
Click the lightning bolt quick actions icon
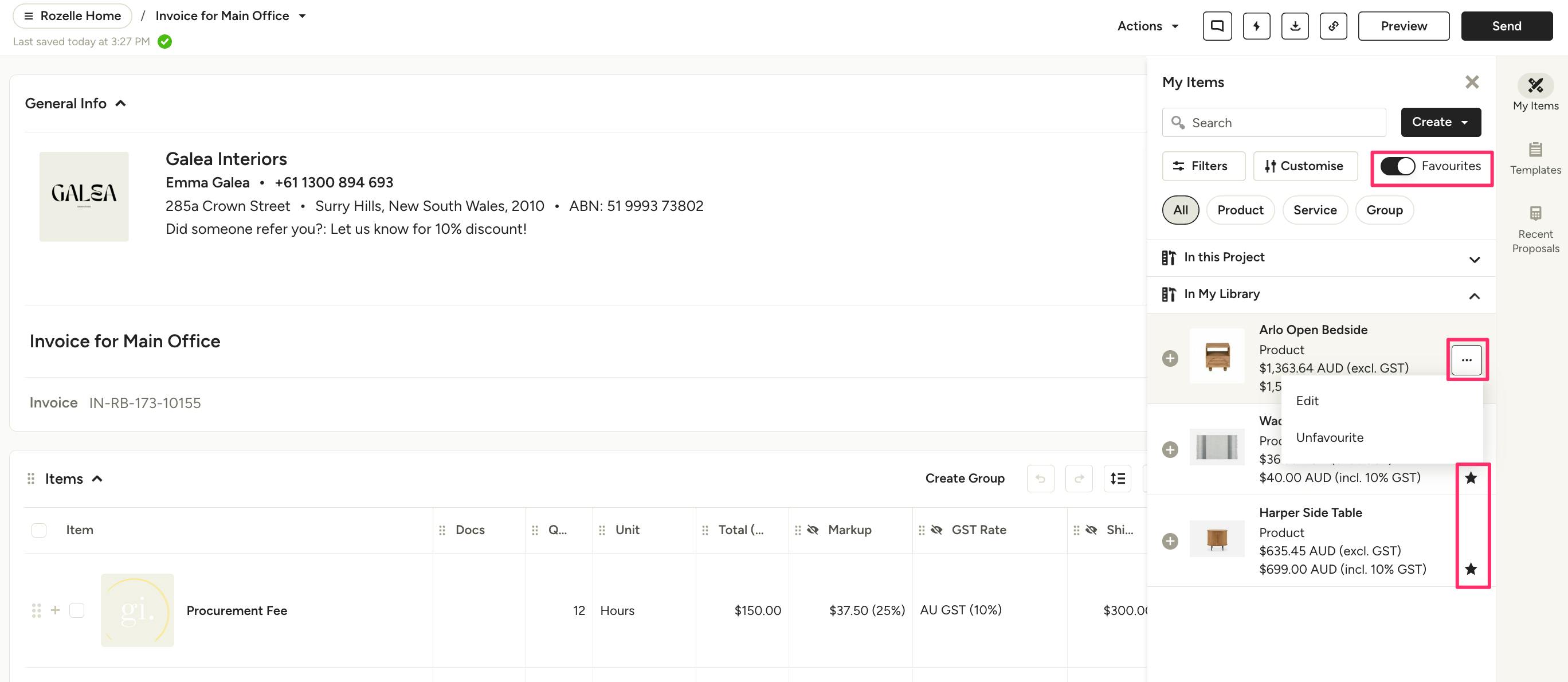1256,26
